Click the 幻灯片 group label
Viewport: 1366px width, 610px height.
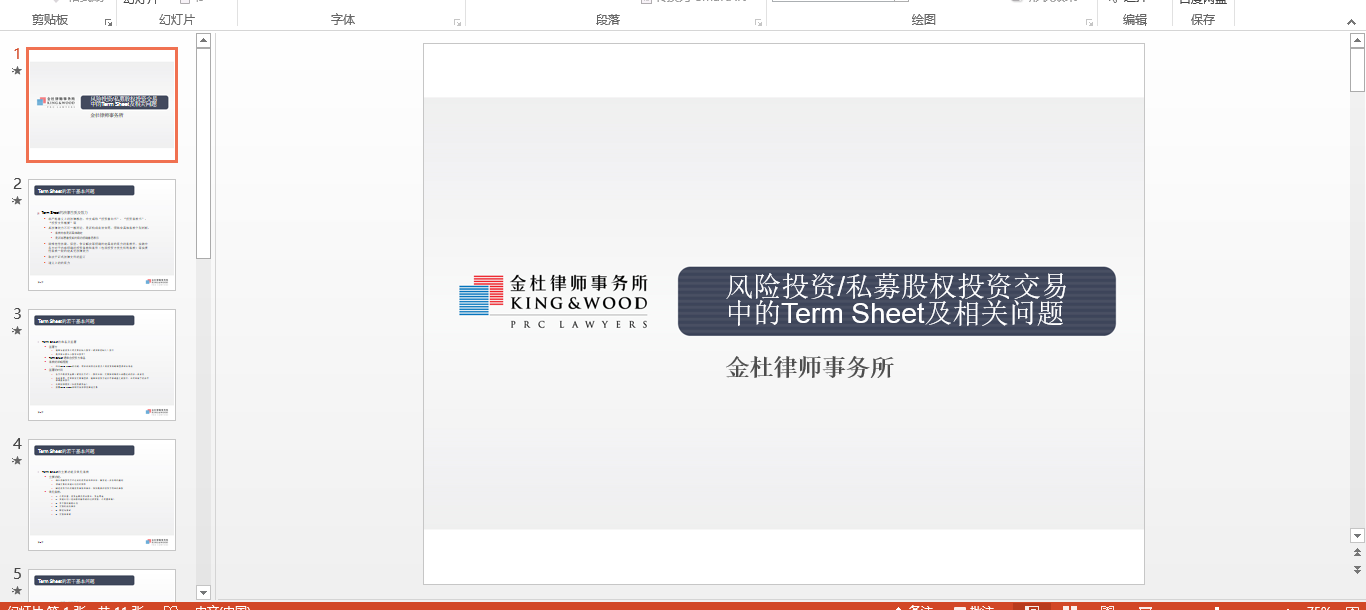pyautogui.click(x=177, y=20)
